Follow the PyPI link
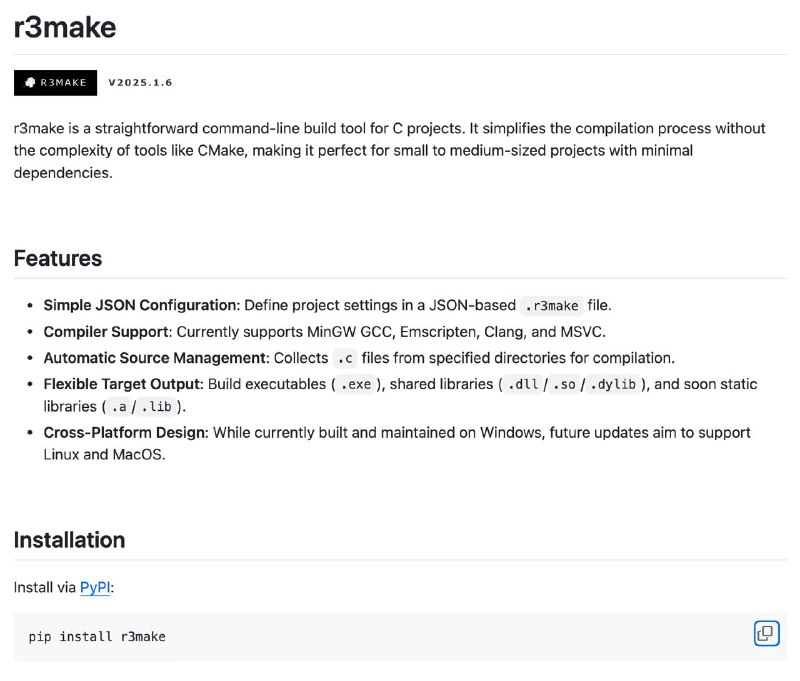This screenshot has height=681, width=800. (x=95, y=588)
